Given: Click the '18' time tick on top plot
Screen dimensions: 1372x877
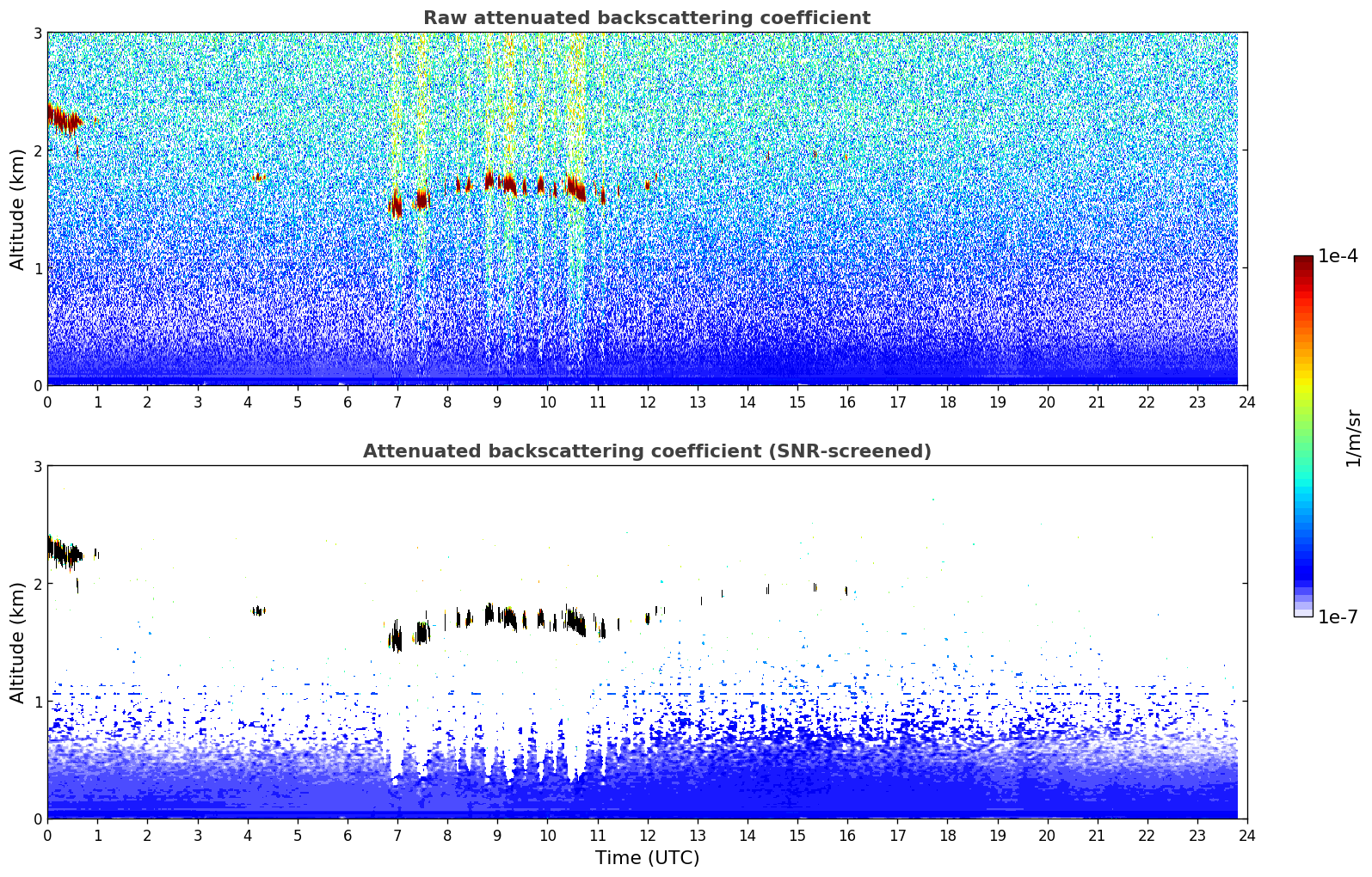Looking at the screenshot, I should [947, 402].
